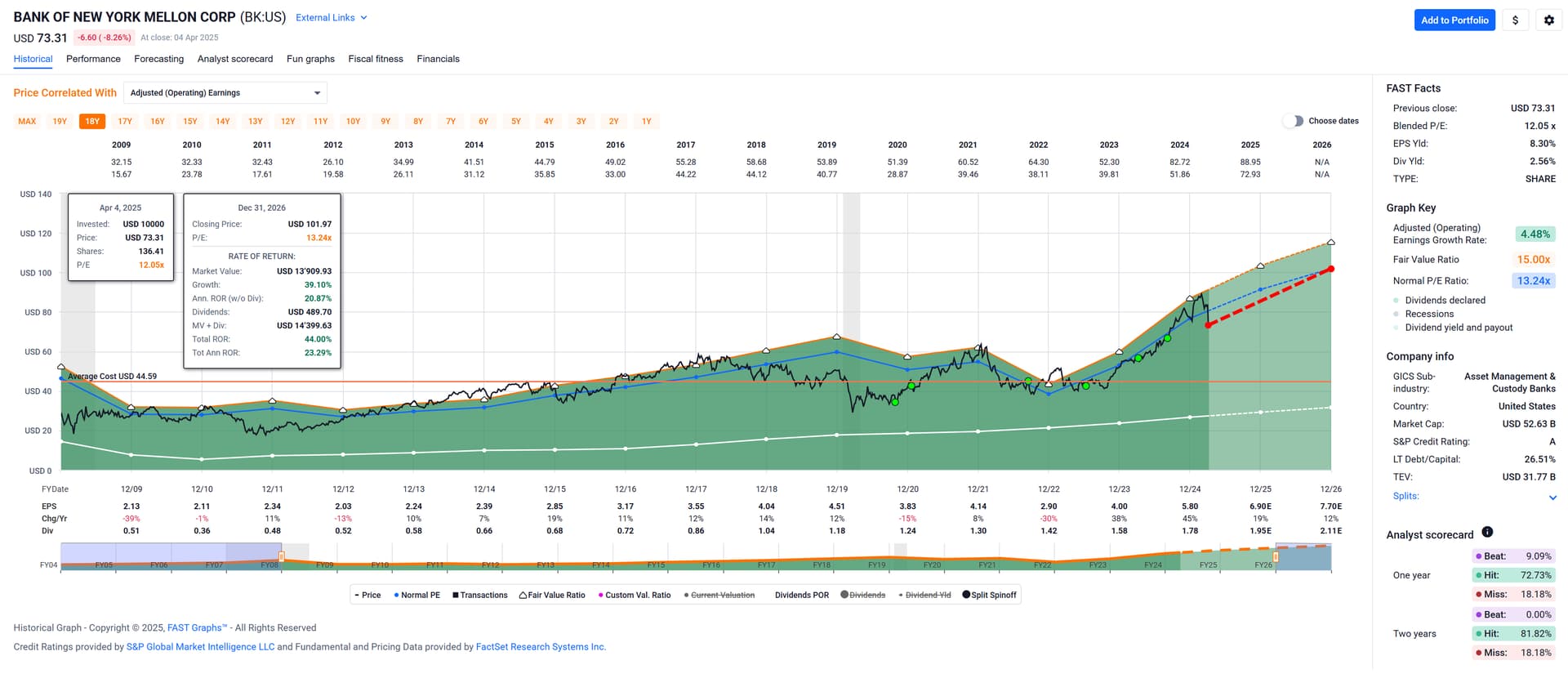Screen dimensions: 1568x674
Task: Open the External Links dropdown
Action: [x=331, y=17]
